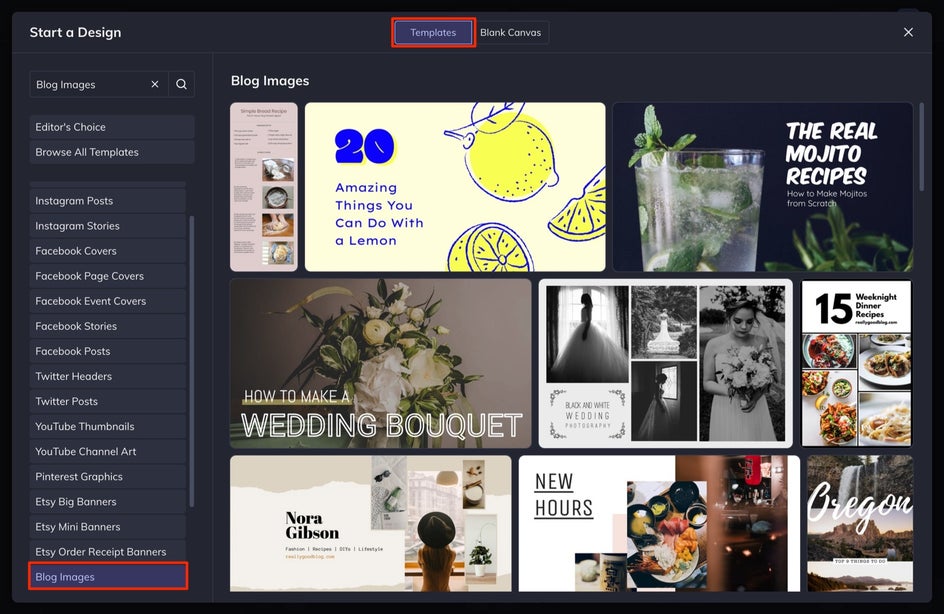The image size is (944, 614).
Task: Open Simple Bread Recipe template
Action: pos(264,187)
